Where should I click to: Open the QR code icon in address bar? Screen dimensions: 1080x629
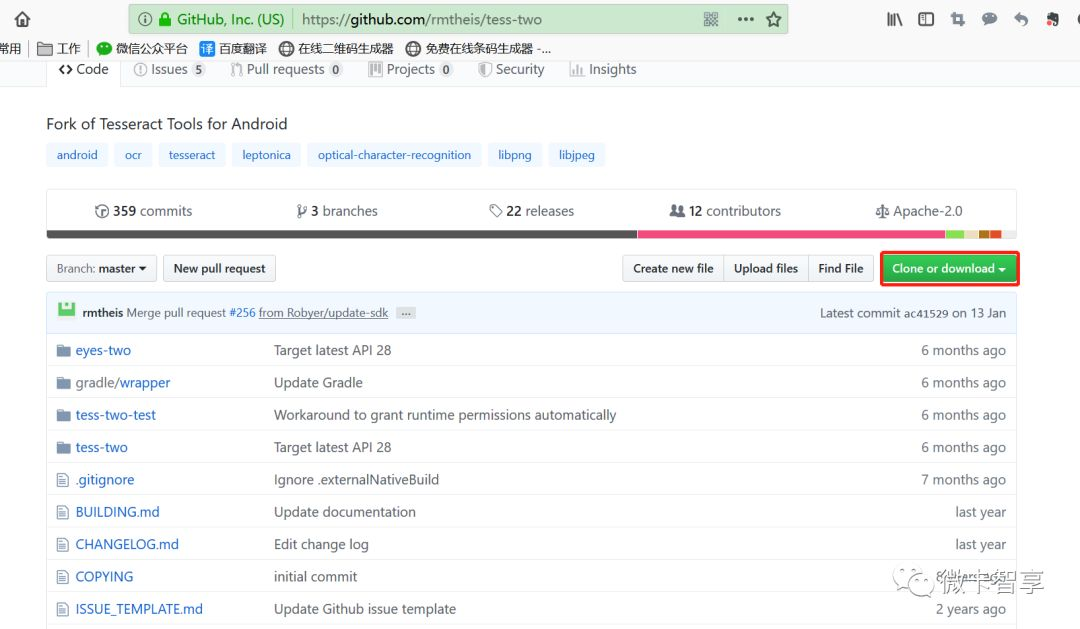point(711,19)
